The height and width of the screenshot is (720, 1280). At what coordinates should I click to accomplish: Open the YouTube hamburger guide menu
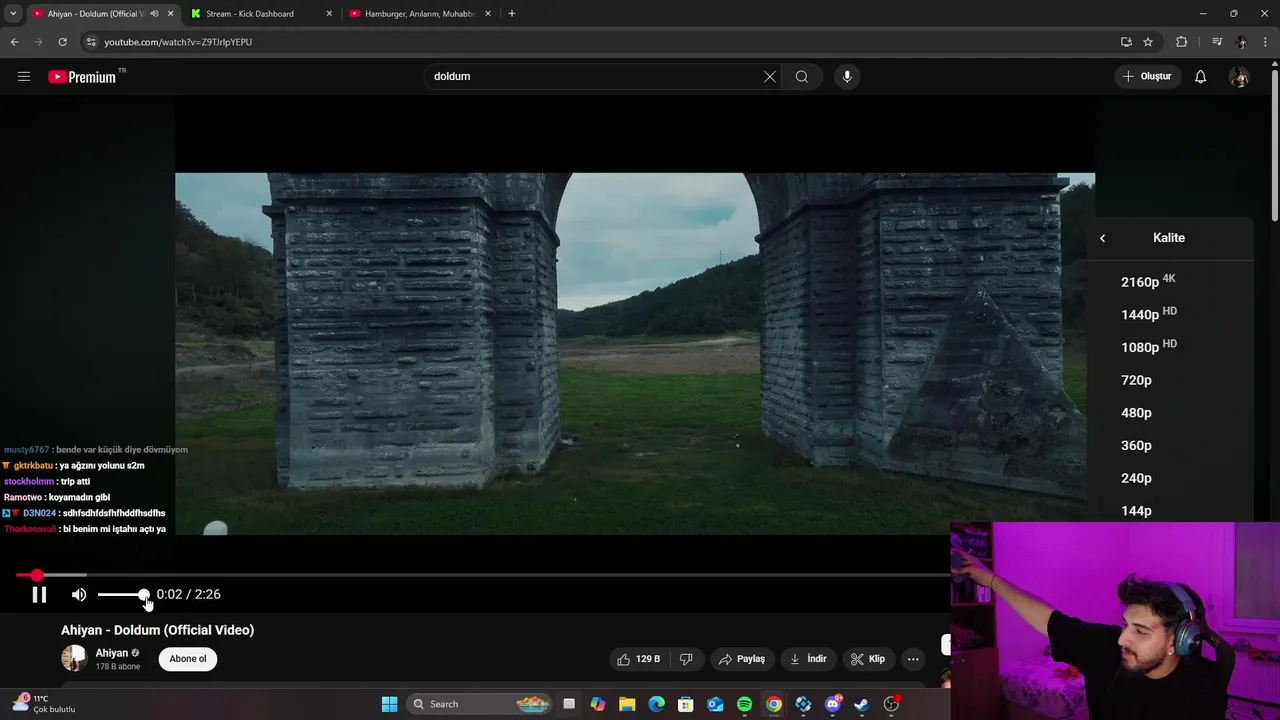coord(24,76)
